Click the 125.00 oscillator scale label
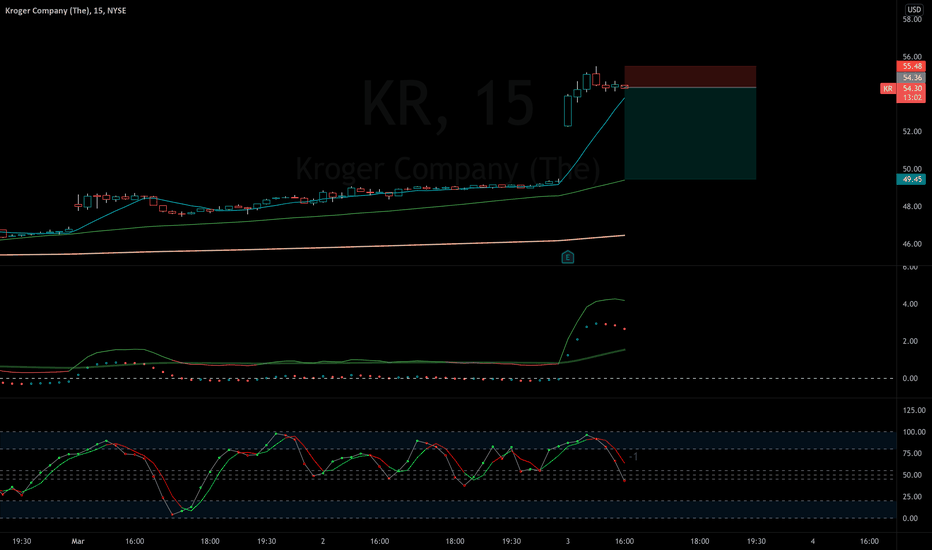The width and height of the screenshot is (932, 550). [914, 410]
